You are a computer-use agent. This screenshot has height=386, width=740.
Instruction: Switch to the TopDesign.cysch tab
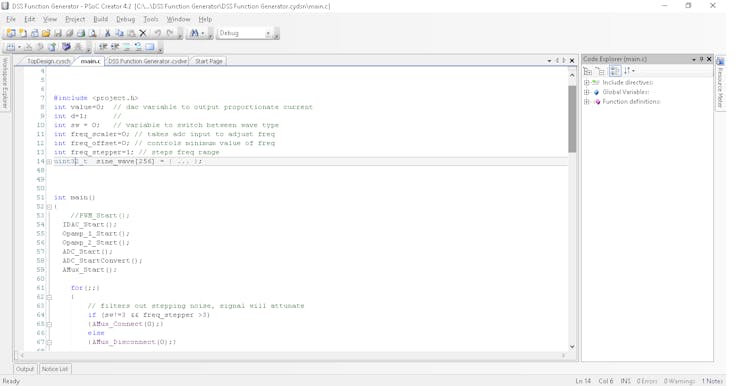48,61
